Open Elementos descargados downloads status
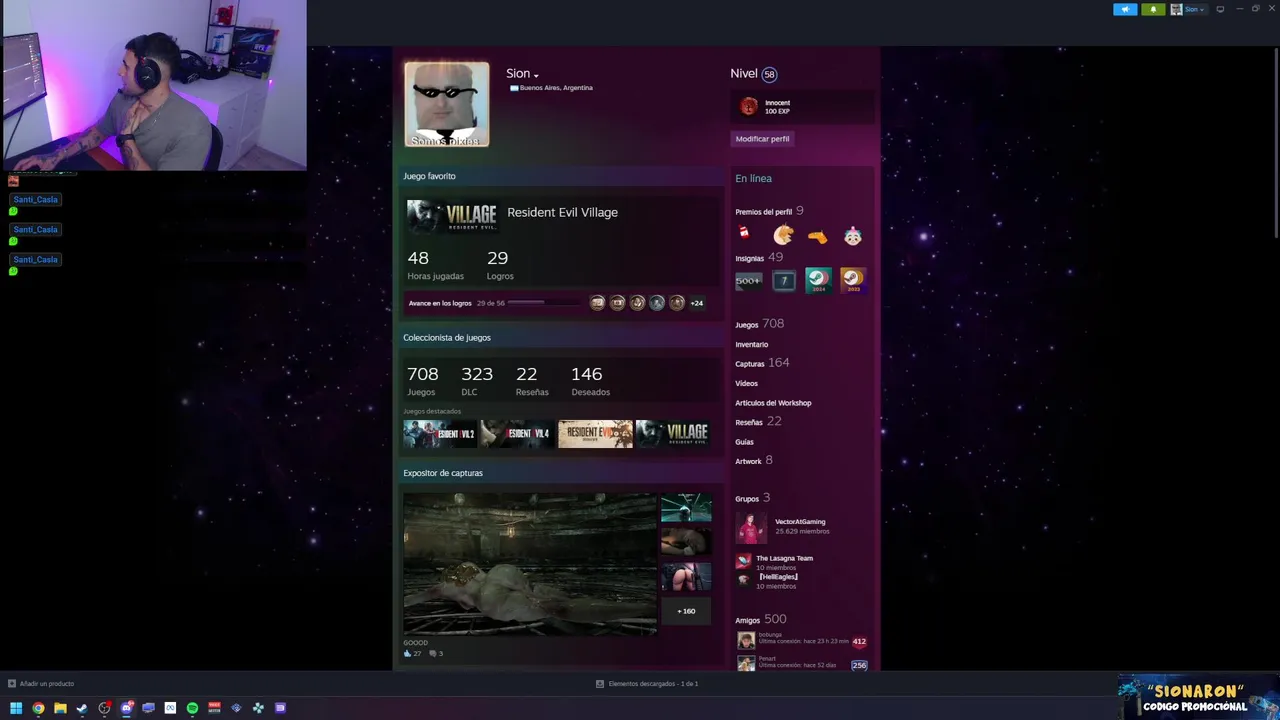The height and width of the screenshot is (720, 1280). 647,684
